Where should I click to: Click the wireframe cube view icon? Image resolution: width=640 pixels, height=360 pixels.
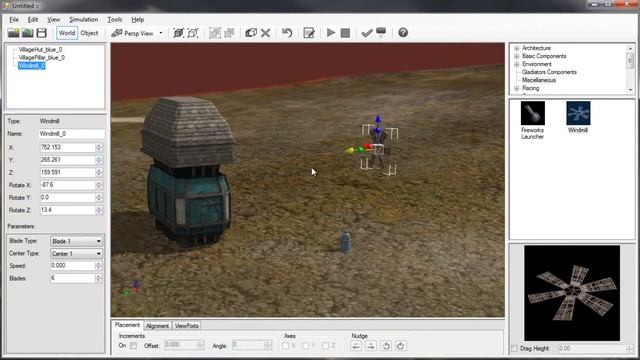pos(193,33)
